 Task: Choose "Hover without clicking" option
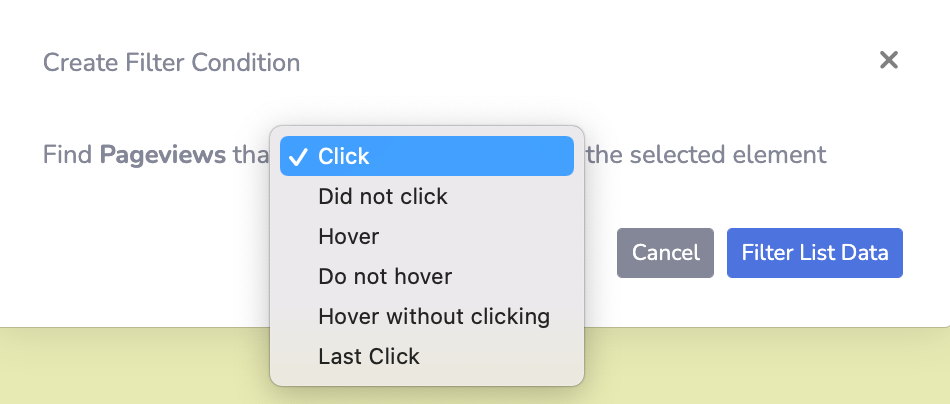[x=434, y=316]
